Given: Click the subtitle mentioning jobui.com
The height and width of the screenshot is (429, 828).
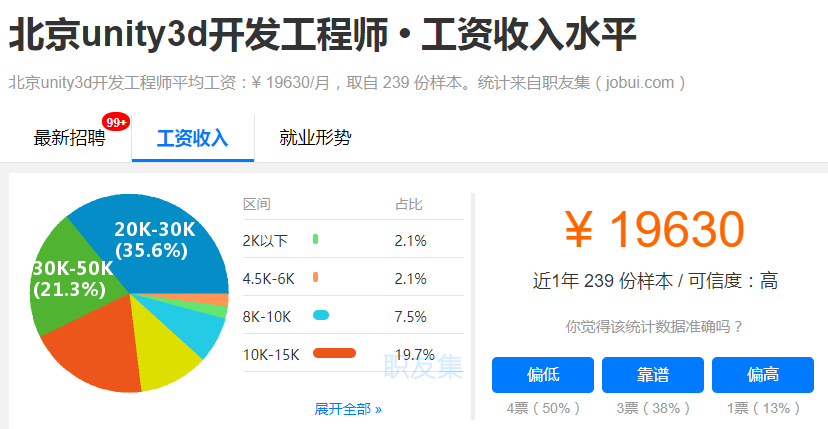Looking at the screenshot, I should [x=347, y=83].
